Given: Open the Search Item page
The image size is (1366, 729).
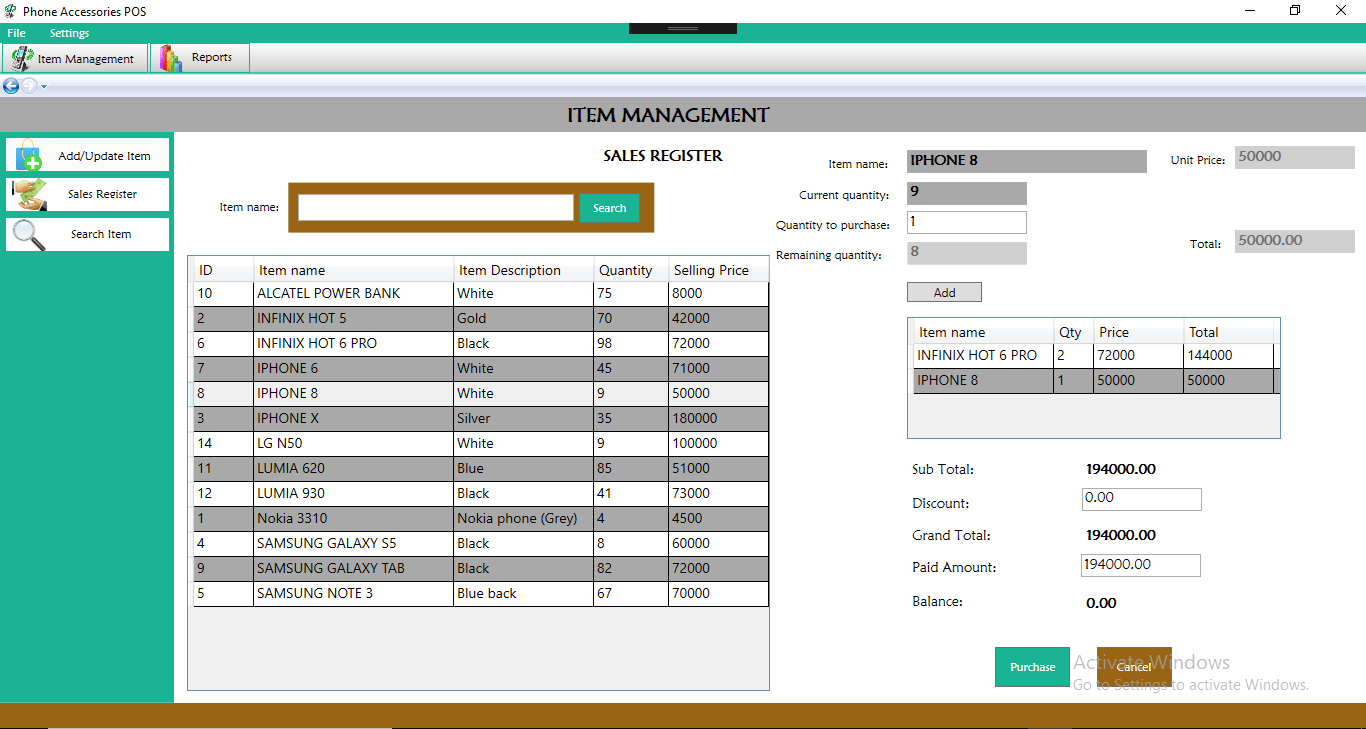Looking at the screenshot, I should (x=88, y=234).
